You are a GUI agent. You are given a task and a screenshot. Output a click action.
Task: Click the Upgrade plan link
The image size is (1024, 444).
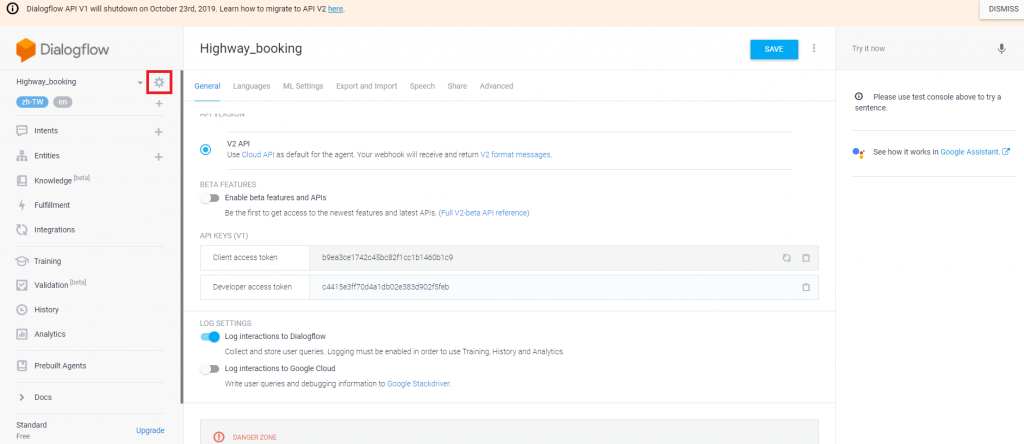pyautogui.click(x=150, y=430)
